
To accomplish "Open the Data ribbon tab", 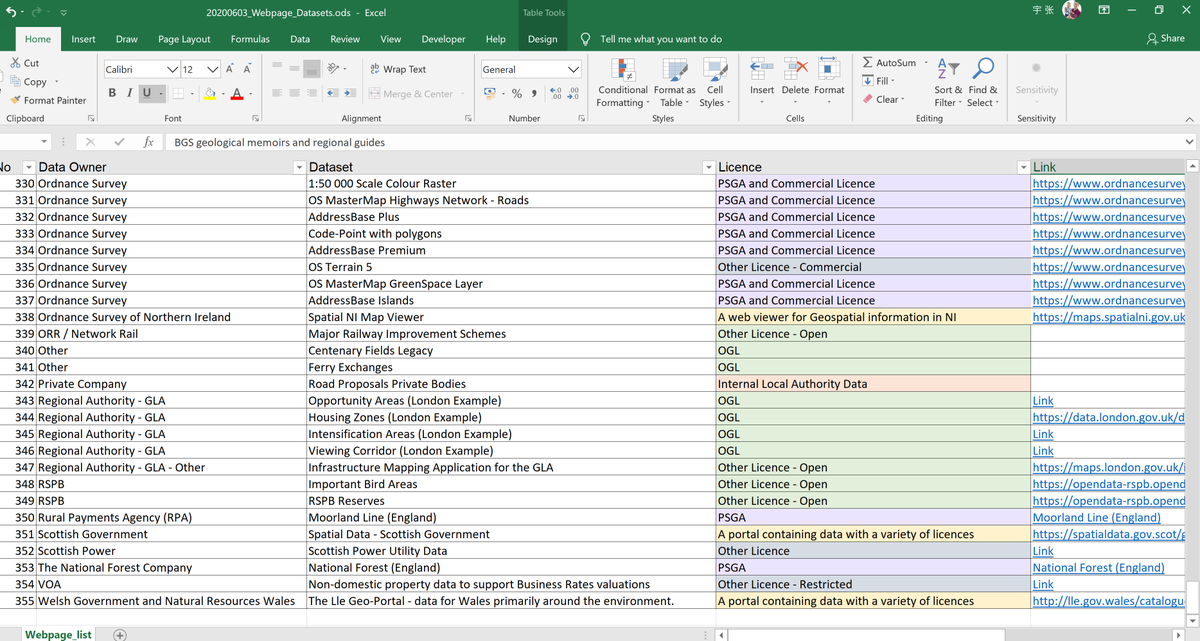I will 300,39.
